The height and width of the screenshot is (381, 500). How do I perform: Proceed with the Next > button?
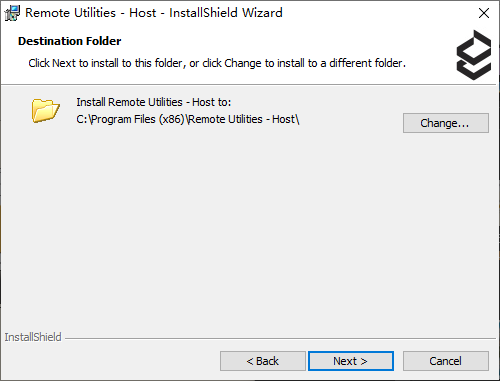pos(351,361)
